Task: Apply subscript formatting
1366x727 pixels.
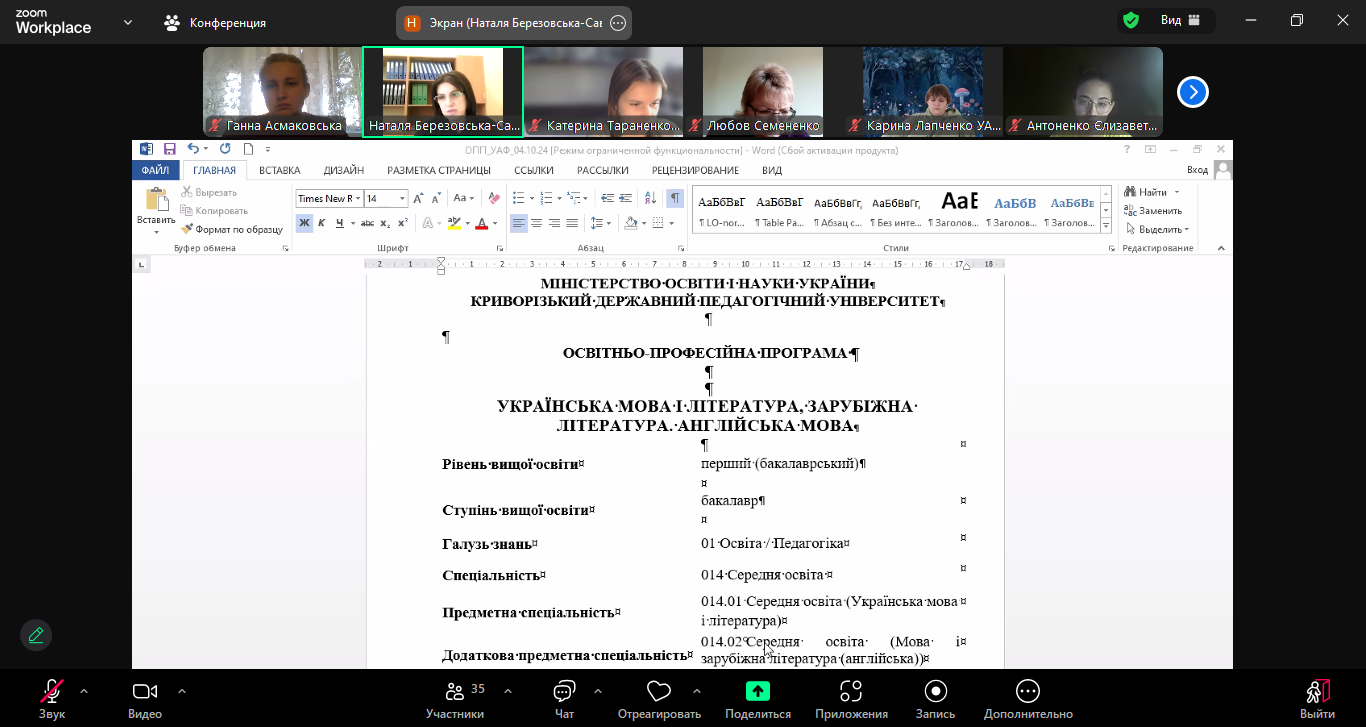Action: (x=386, y=223)
